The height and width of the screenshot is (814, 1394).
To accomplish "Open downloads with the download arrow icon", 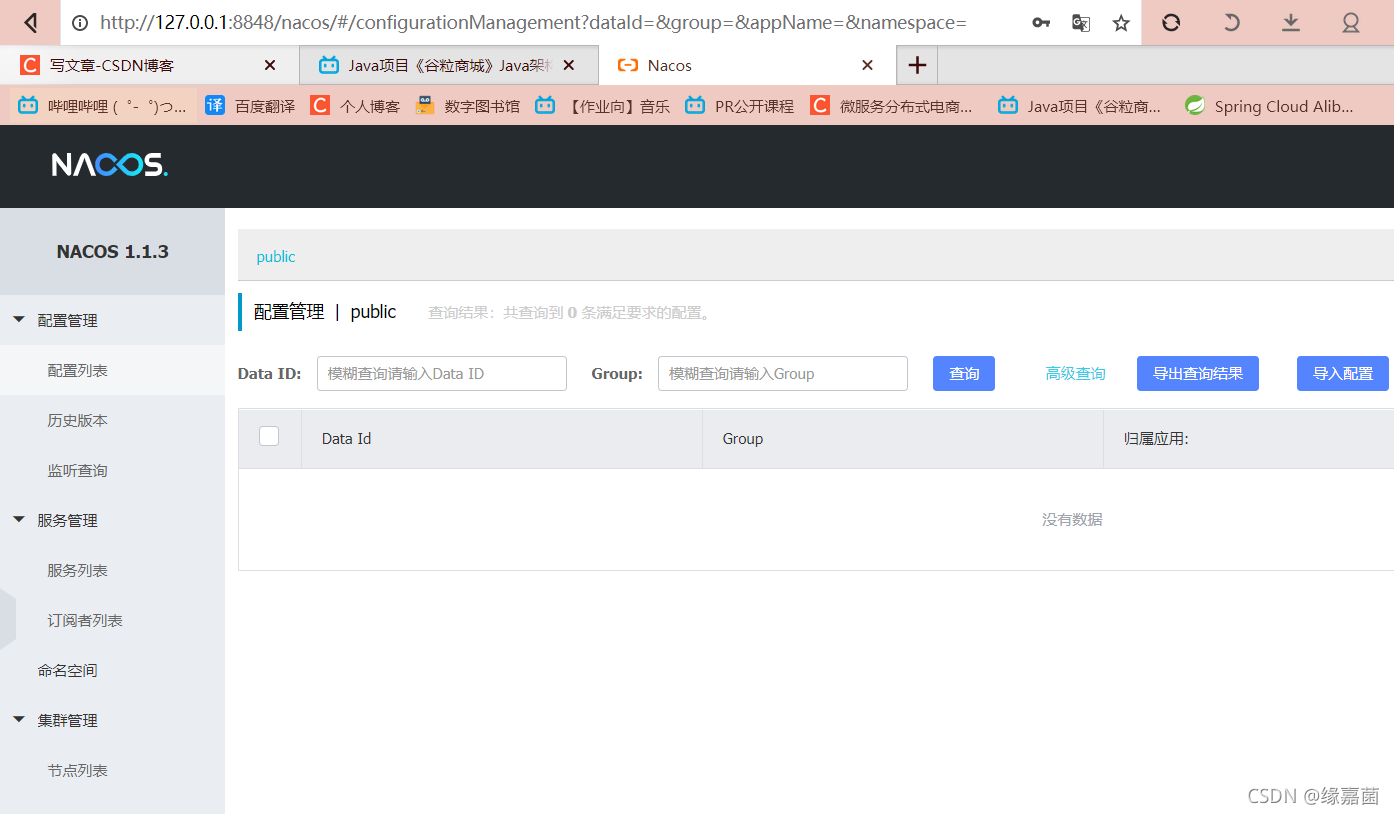I will [1290, 22].
